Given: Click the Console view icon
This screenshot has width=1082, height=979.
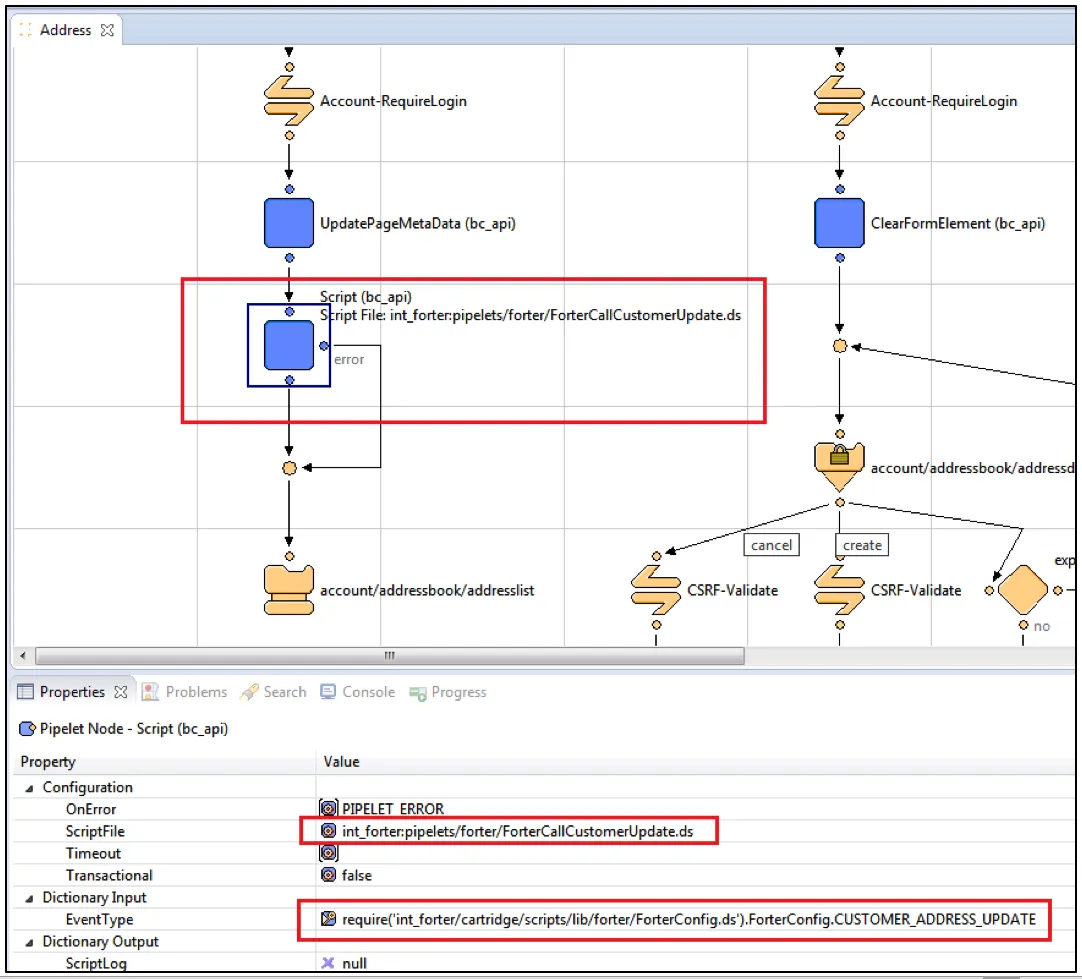Looking at the screenshot, I should coord(328,691).
